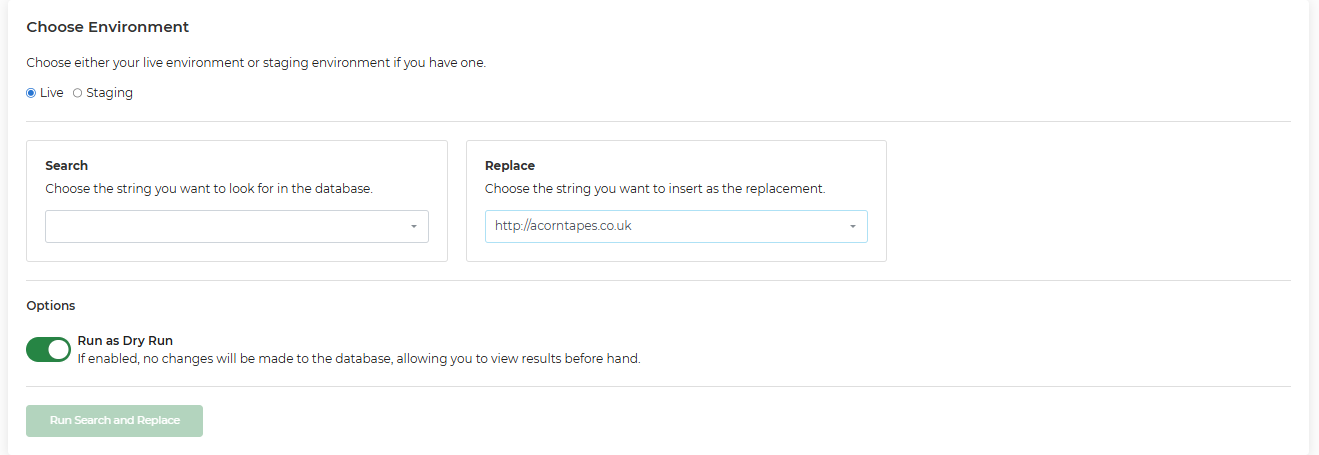This screenshot has height=455, width=1319.
Task: Click the 'Staging' label text
Action: pos(109,93)
